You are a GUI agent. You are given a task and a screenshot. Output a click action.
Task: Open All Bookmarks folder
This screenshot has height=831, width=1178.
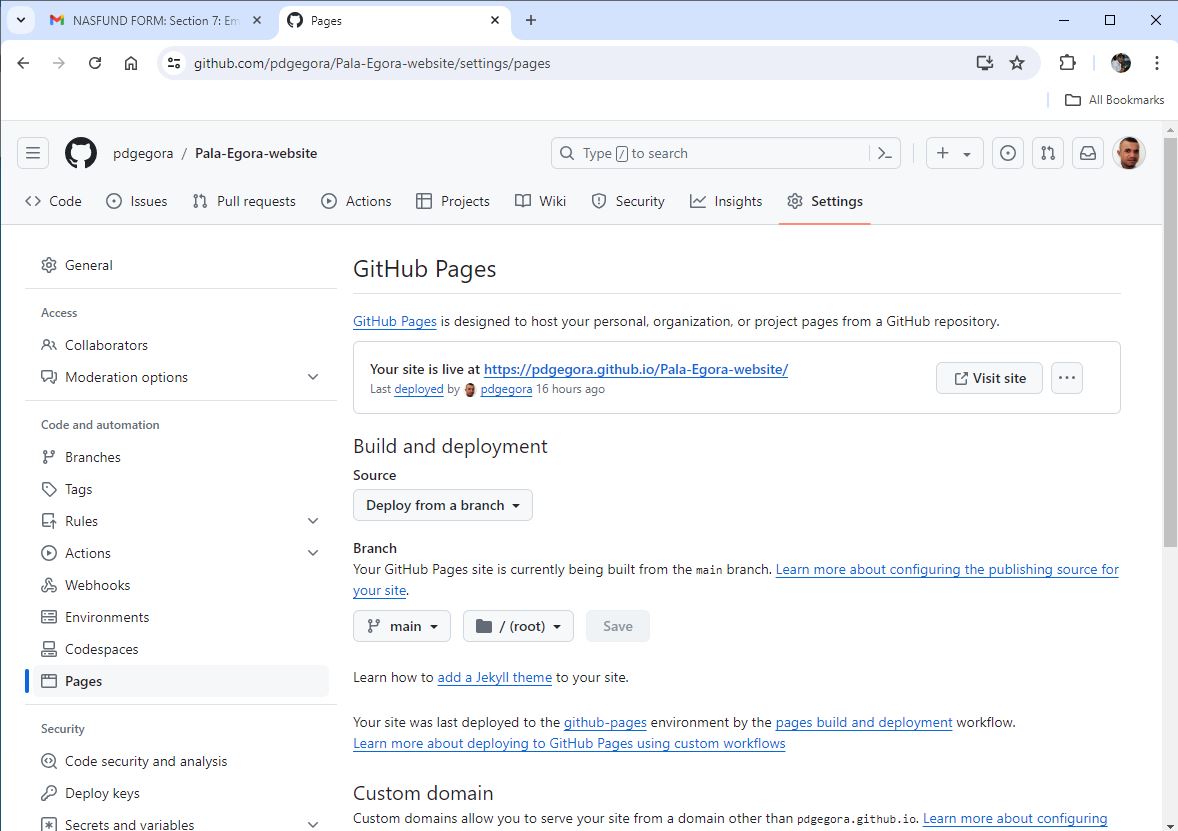(x=1114, y=100)
